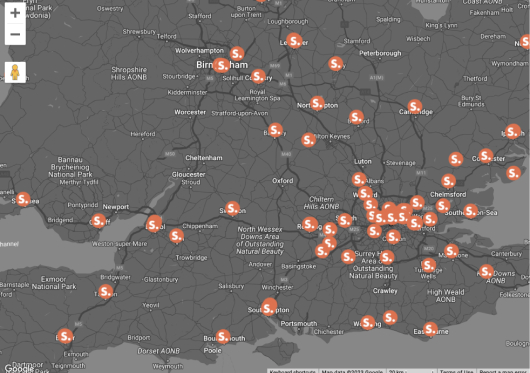Open the Taunton location marker

coord(105,292)
